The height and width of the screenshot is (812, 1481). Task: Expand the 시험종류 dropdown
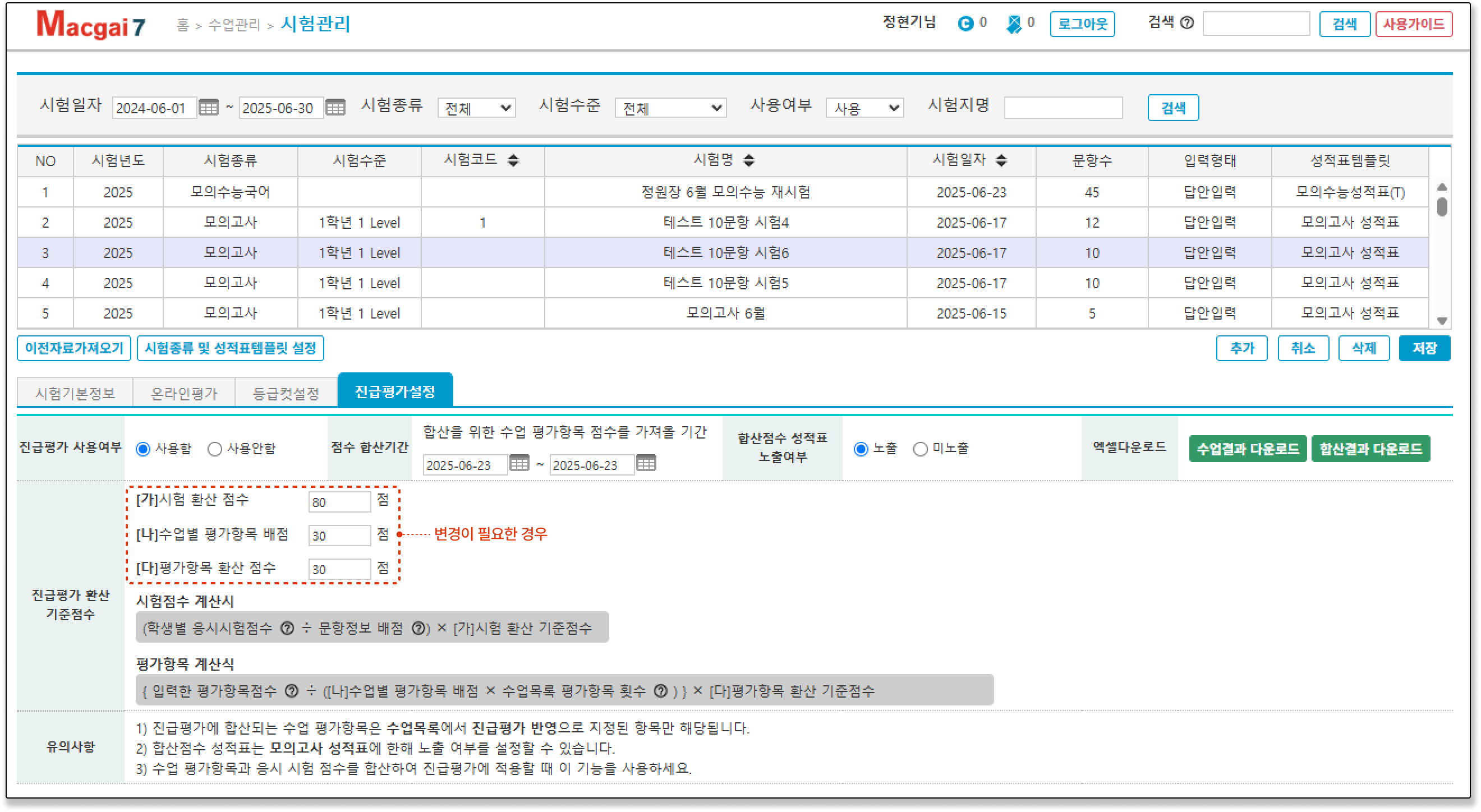(x=477, y=108)
